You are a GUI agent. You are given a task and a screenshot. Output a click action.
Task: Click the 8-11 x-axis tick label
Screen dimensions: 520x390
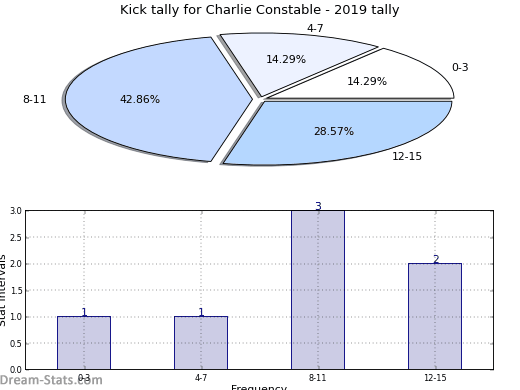click(317, 378)
